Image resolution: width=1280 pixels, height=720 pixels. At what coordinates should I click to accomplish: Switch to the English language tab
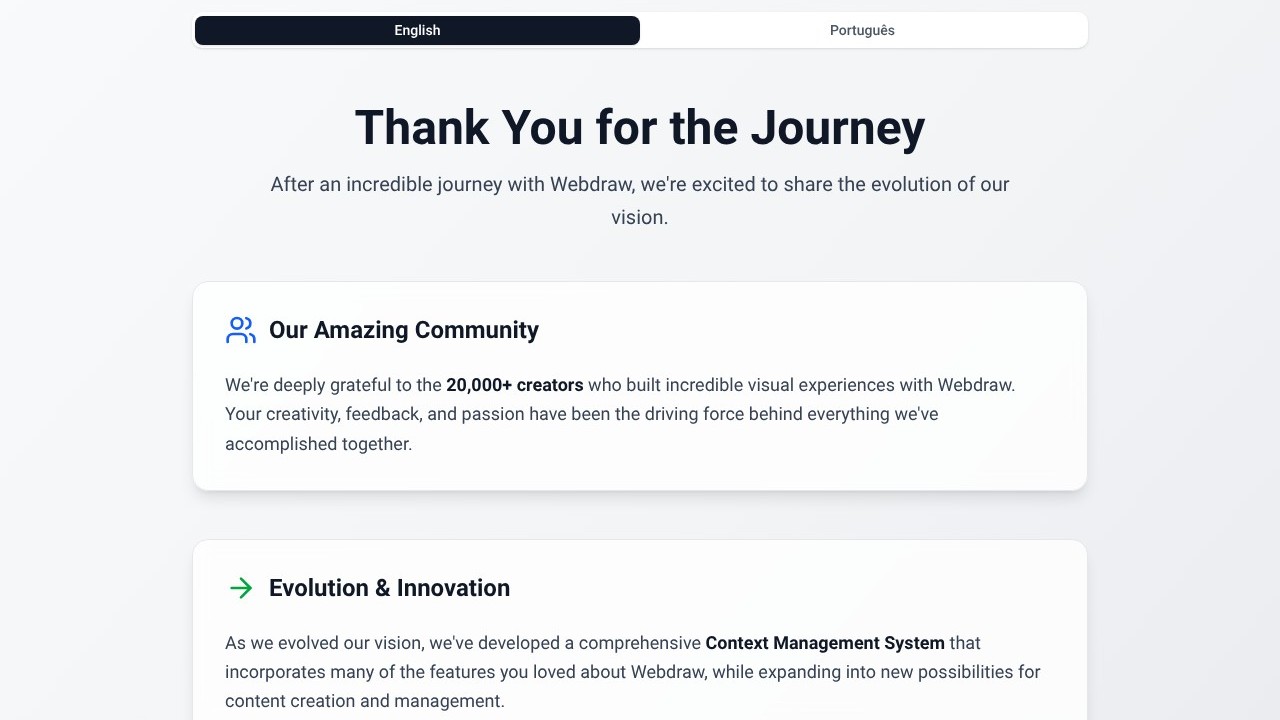417,30
